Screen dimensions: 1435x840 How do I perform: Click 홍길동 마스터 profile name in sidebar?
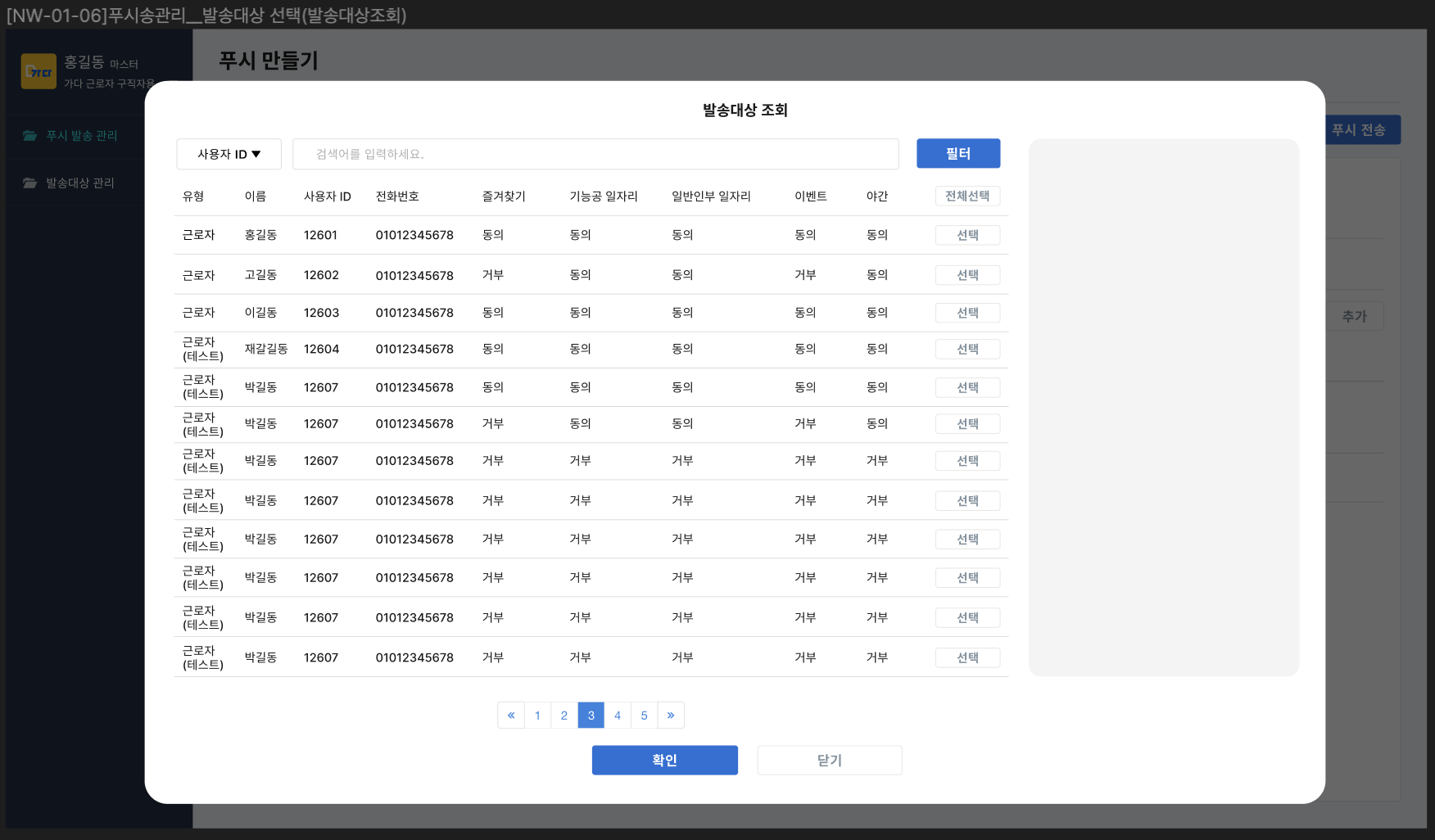pyautogui.click(x=101, y=63)
